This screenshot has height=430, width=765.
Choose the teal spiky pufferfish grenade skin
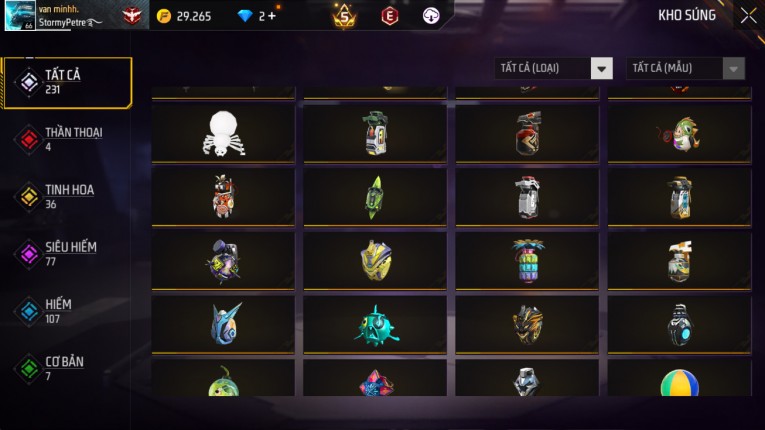(375, 325)
